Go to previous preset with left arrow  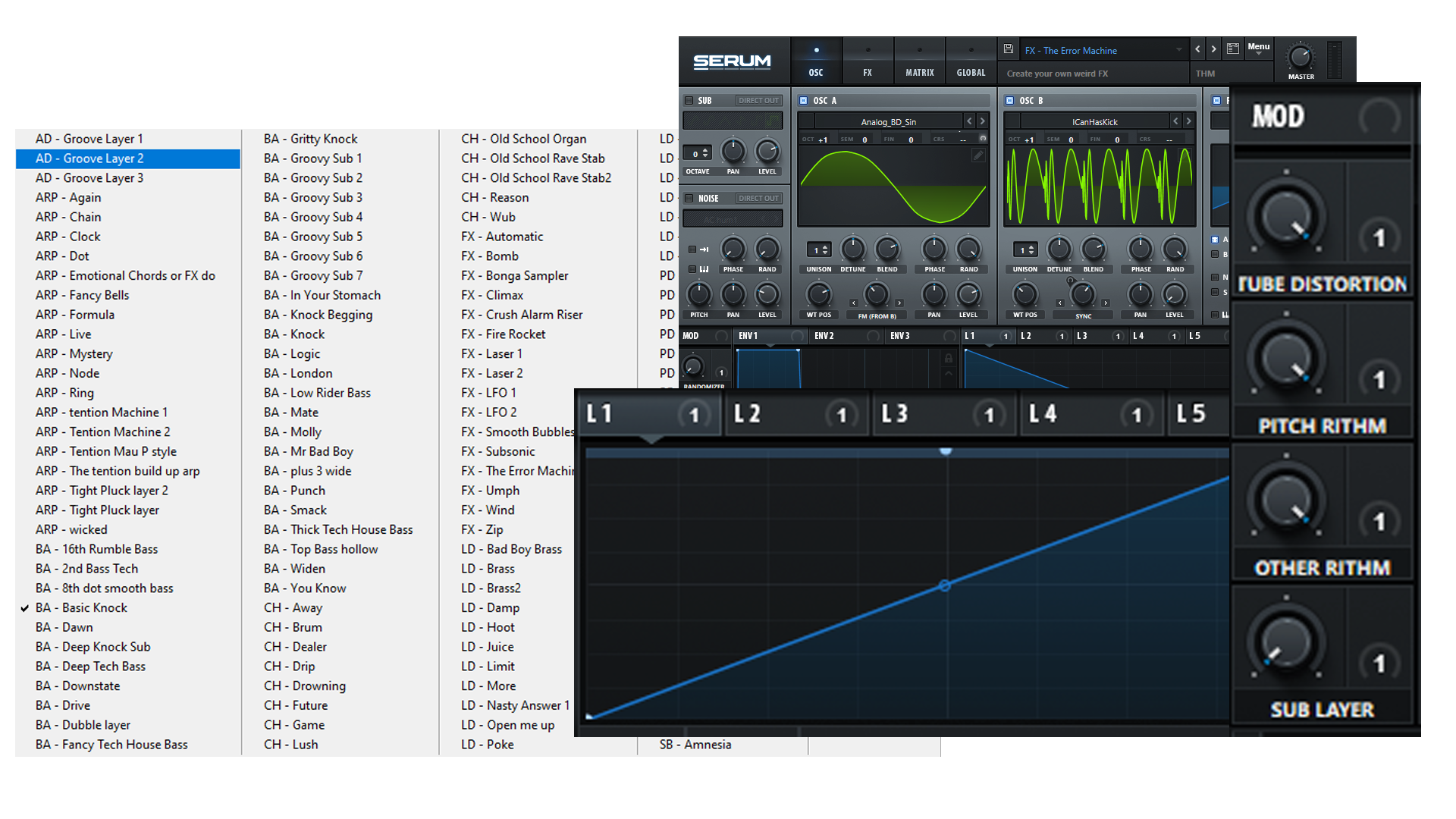tap(1197, 49)
